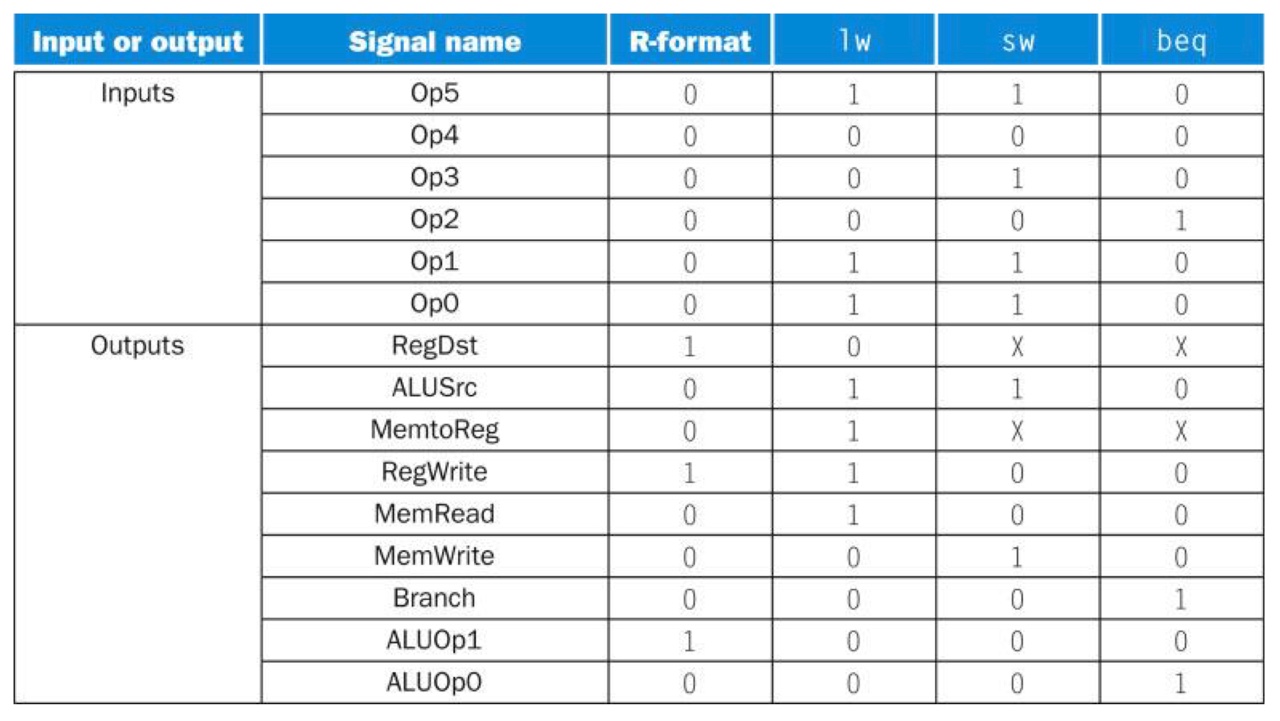Select the RegDst signal name cell

(x=434, y=345)
